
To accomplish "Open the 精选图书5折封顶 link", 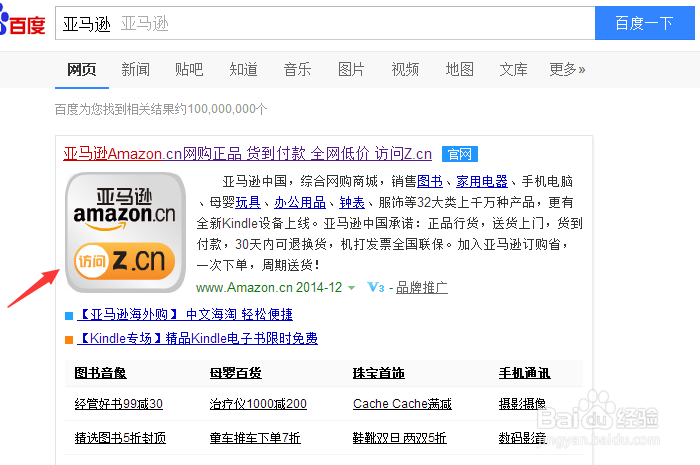I will point(120,438).
